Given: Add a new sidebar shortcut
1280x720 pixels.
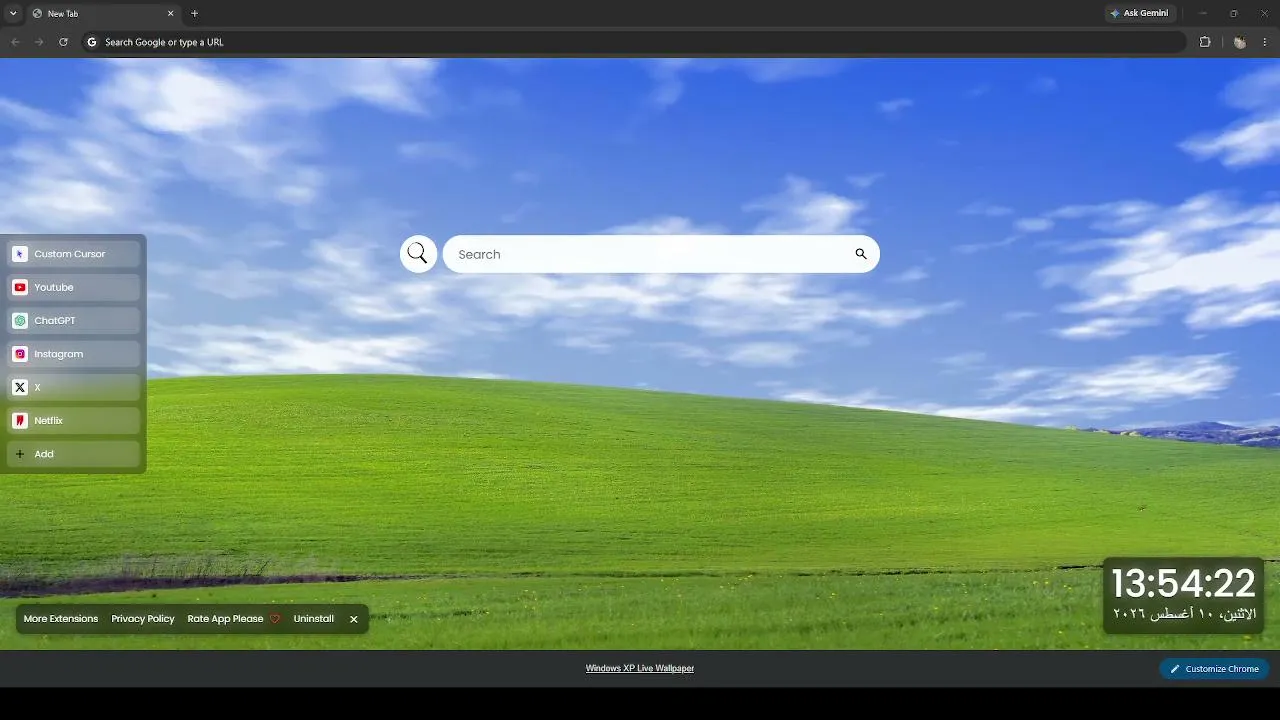Looking at the screenshot, I should (73, 454).
